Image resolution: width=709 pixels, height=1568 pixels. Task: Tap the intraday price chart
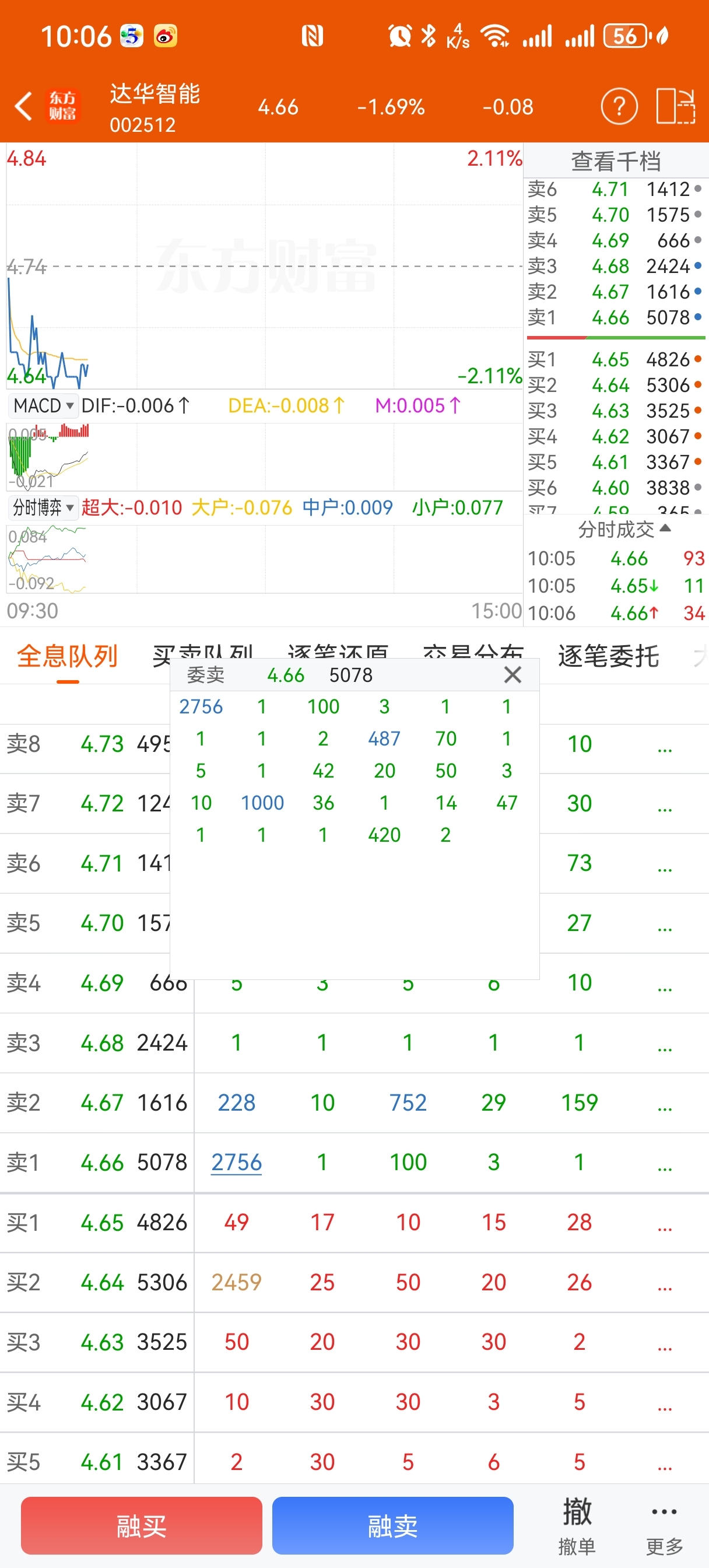[264, 267]
